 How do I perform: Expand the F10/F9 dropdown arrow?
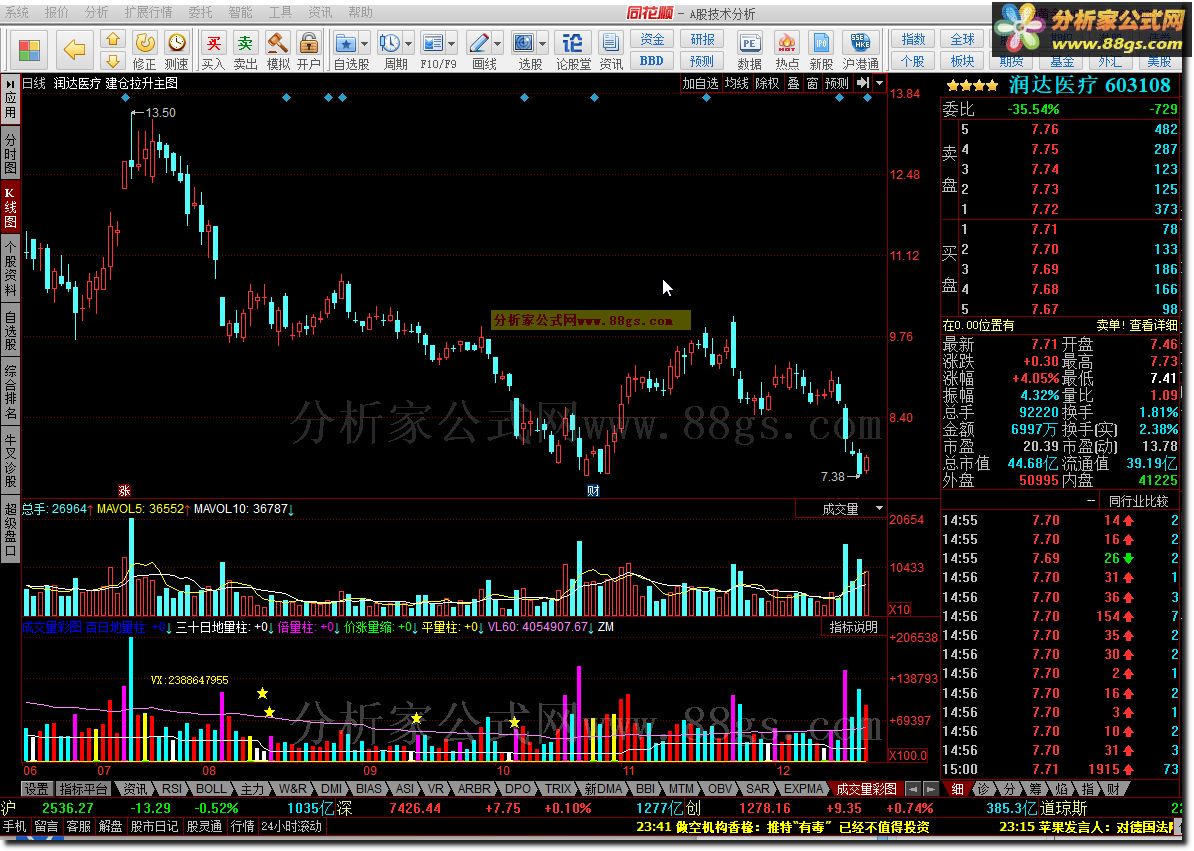452,43
